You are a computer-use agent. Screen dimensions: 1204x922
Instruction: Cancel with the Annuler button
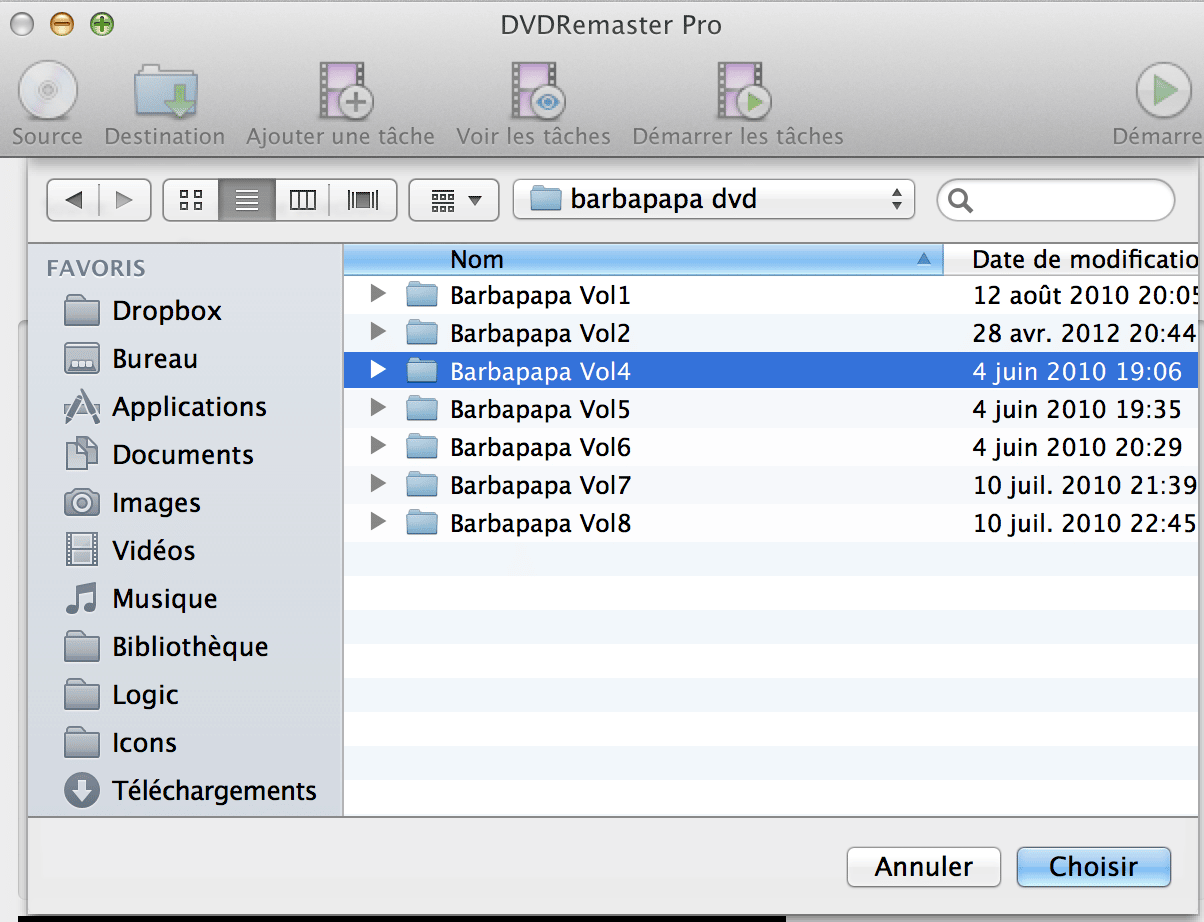(x=922, y=867)
